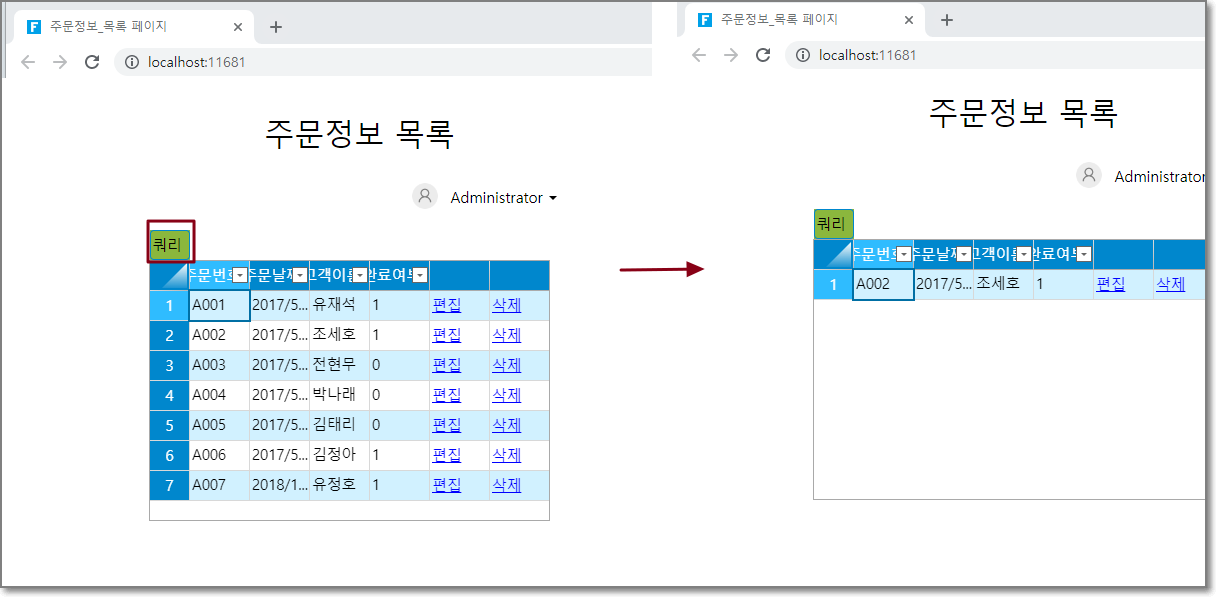Click the 편집 link for customer 김태리
Screen dimensions: 1216x597
pos(446,425)
